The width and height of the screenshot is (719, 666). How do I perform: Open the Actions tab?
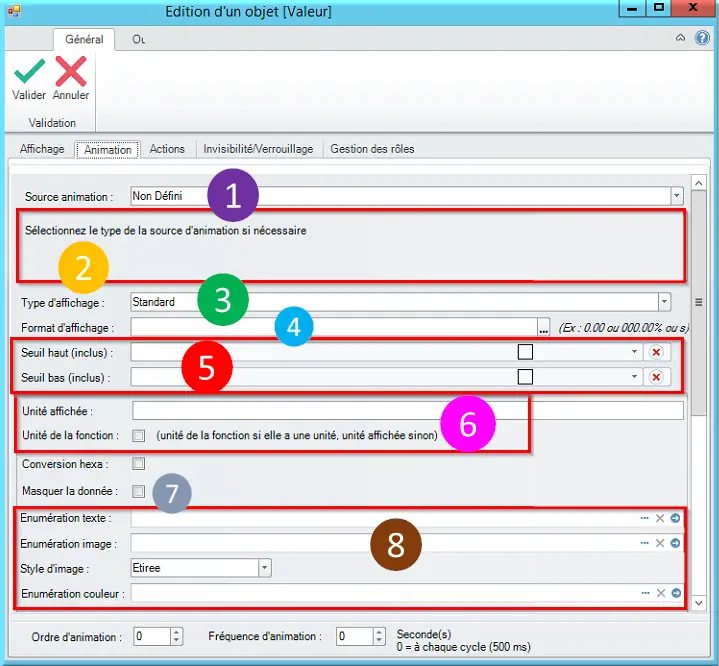coord(167,149)
